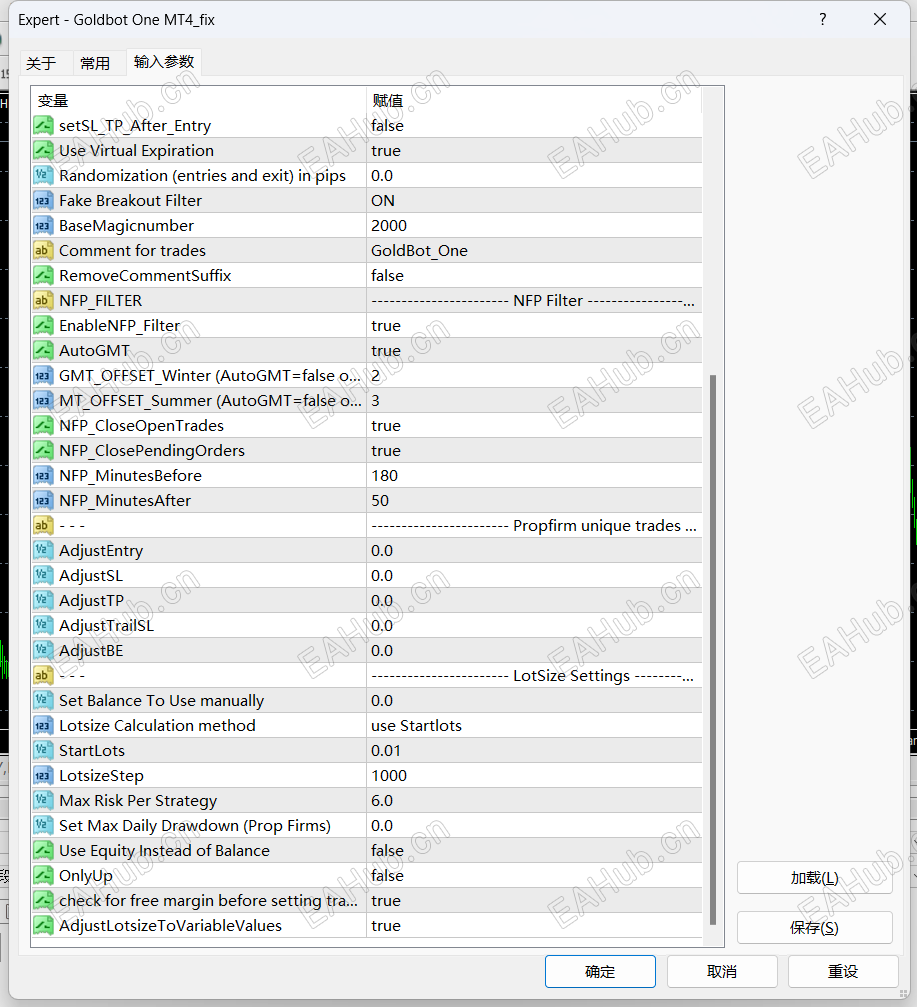Viewport: 917px width, 1007px height.
Task: Toggle the setSL_TP_After_Entry false value
Action: click(534, 125)
